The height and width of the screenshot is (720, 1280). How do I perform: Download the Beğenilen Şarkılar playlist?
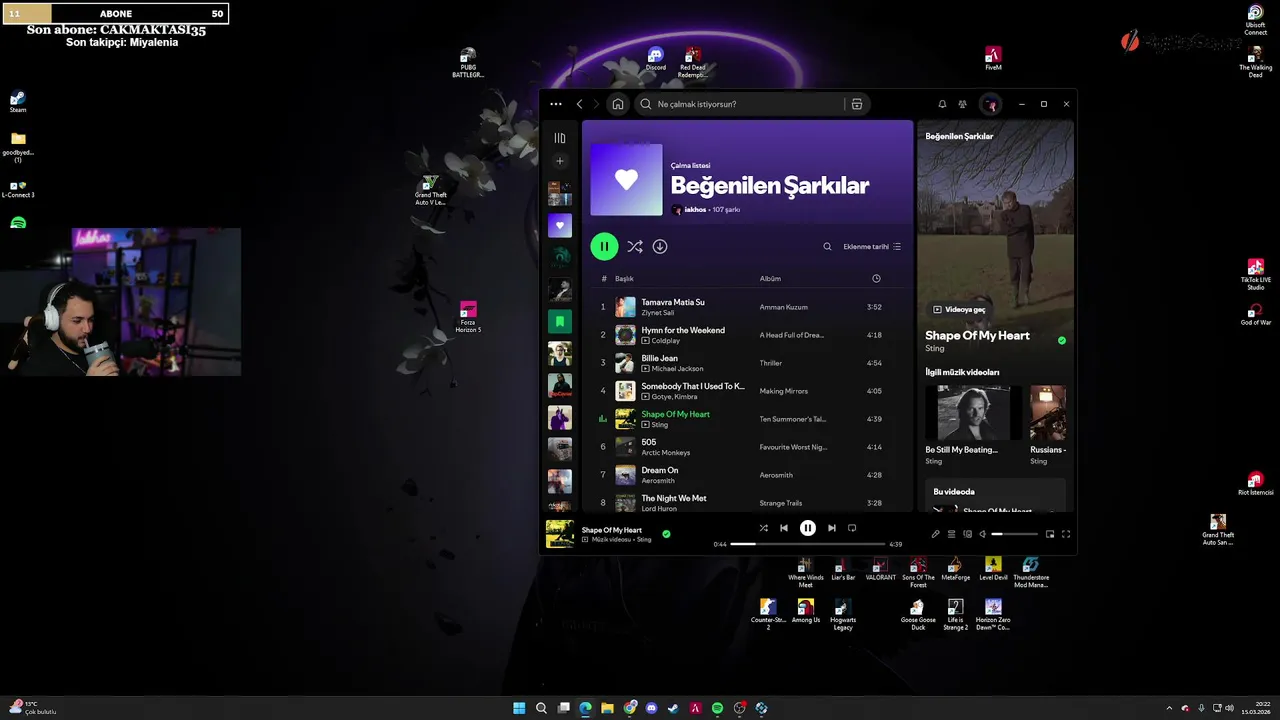[x=660, y=246]
